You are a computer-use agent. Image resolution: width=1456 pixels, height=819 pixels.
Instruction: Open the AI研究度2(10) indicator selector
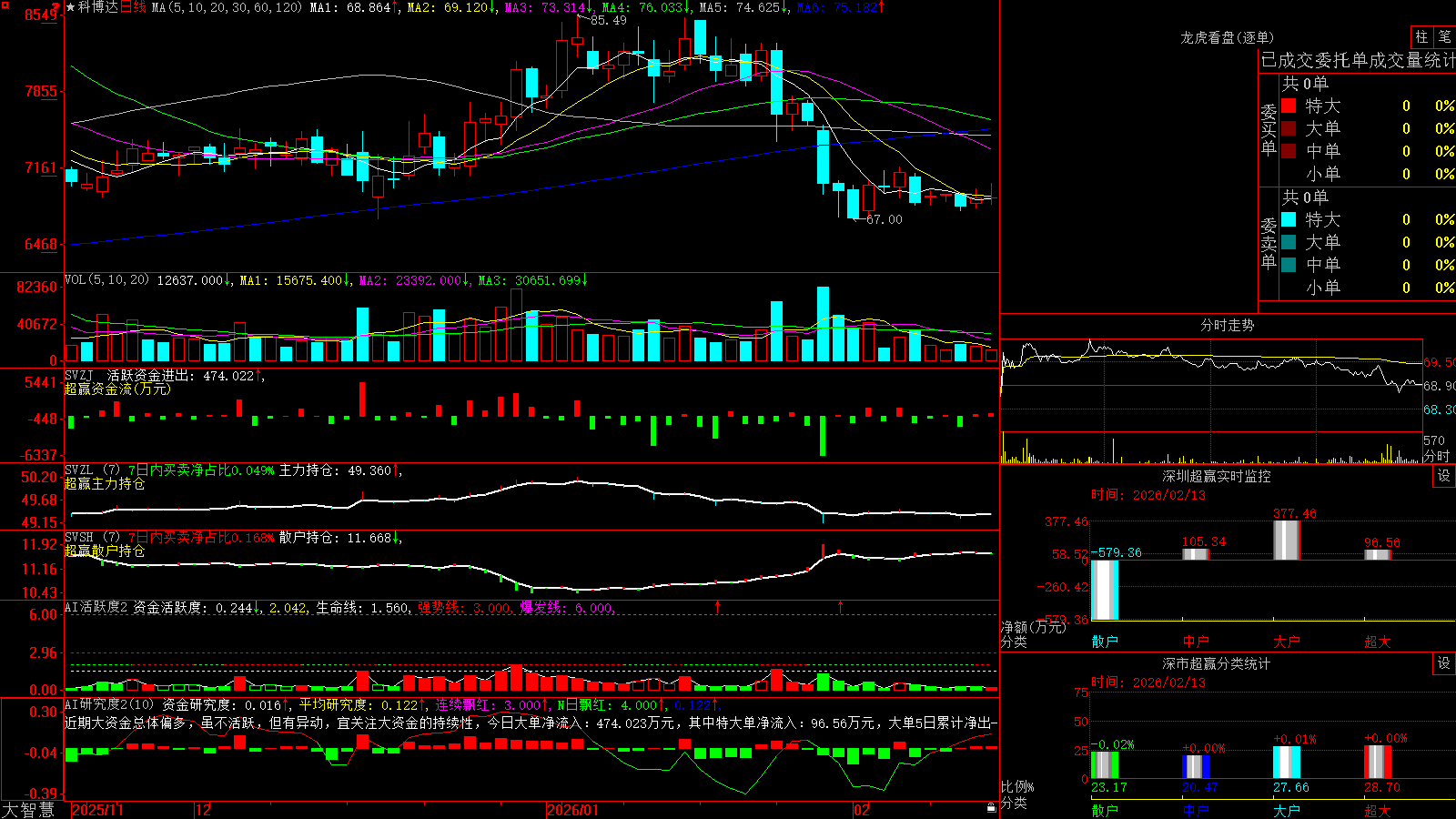[x=109, y=704]
